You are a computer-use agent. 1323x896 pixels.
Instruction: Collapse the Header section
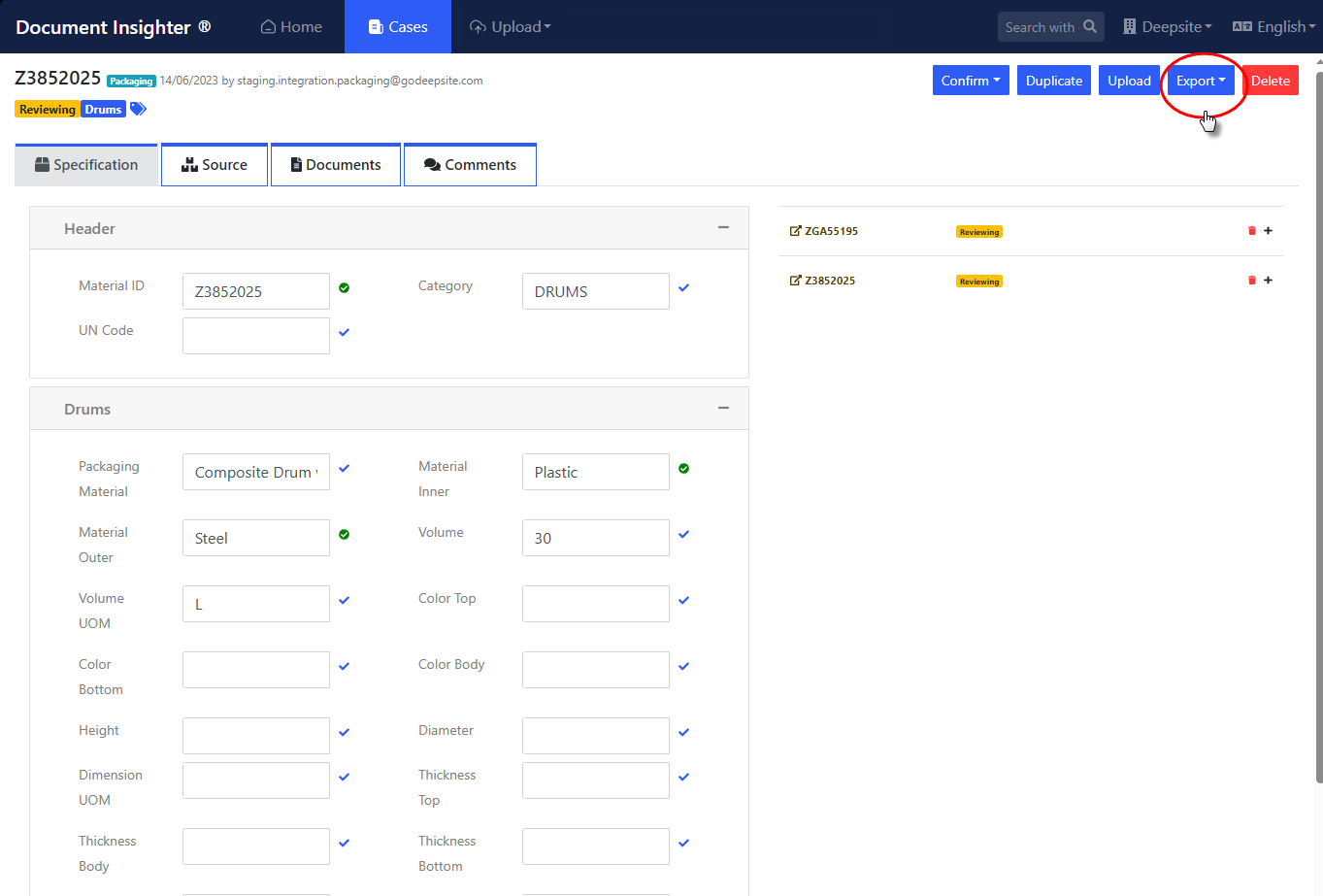[723, 227]
